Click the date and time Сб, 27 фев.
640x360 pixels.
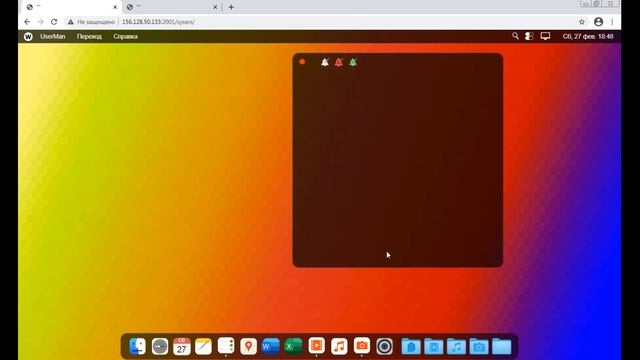588,36
